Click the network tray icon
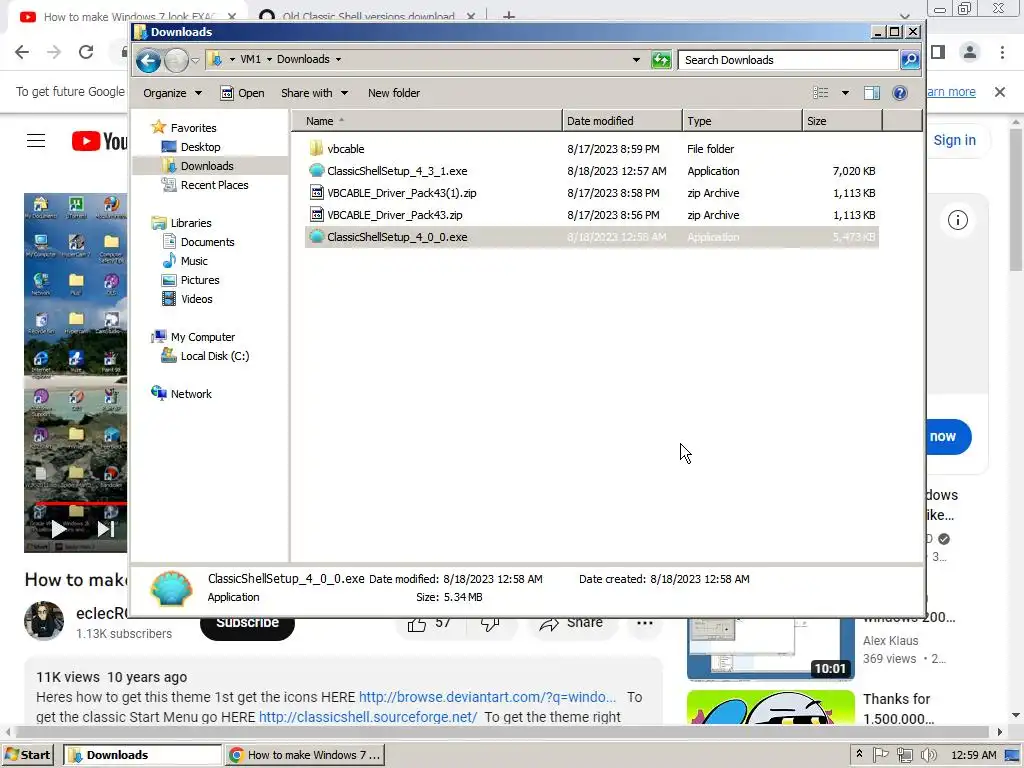1024x768 pixels. point(904,755)
